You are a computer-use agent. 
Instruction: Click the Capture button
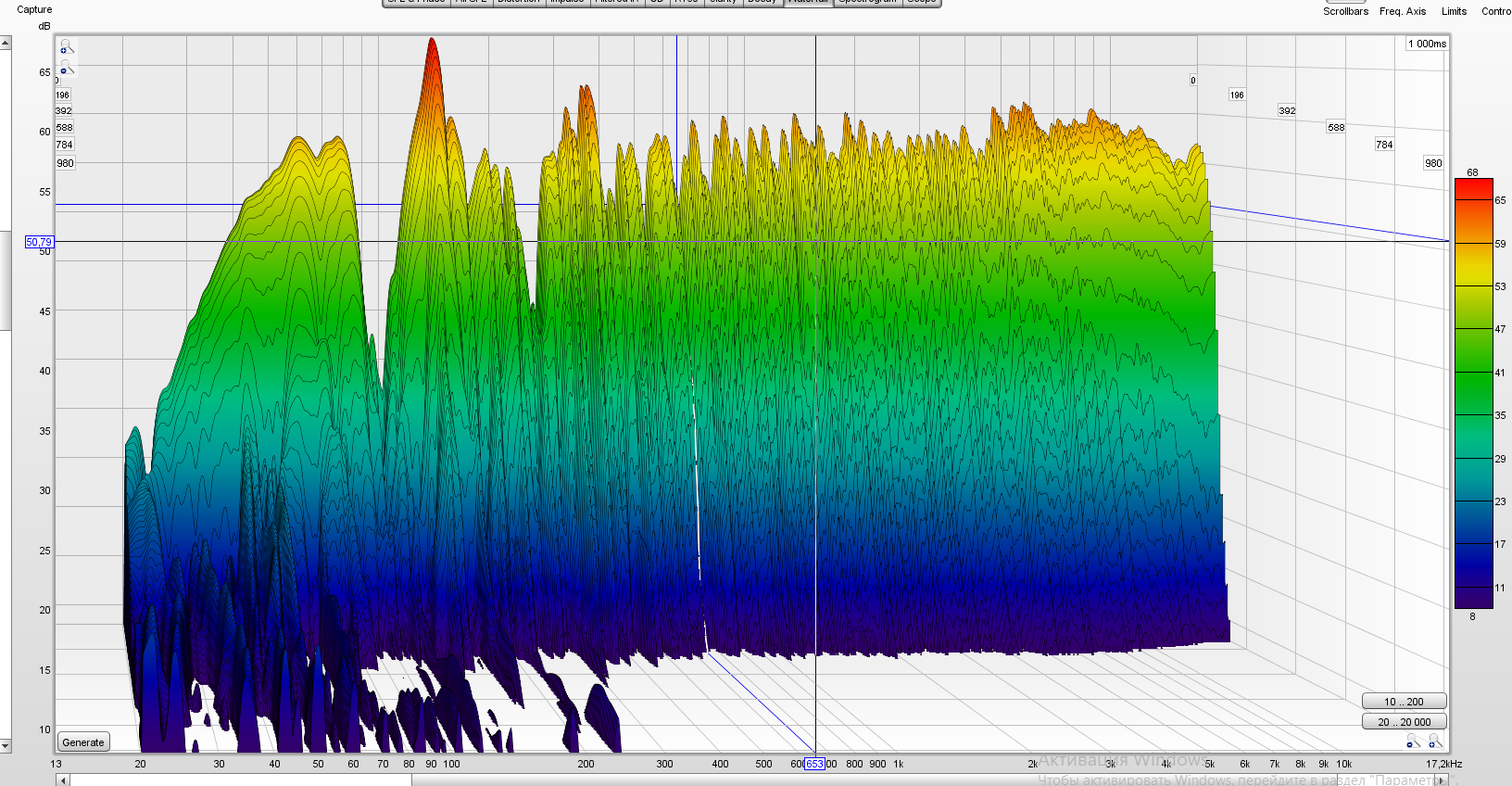[x=34, y=9]
